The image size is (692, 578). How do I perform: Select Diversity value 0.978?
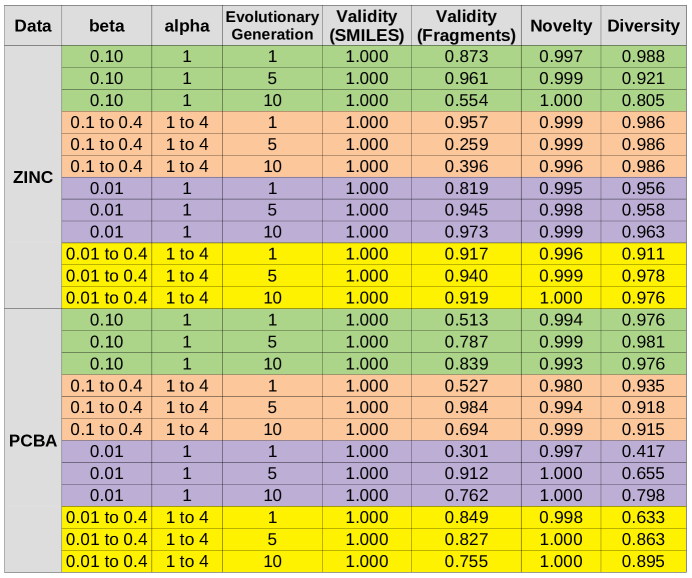tap(643, 276)
